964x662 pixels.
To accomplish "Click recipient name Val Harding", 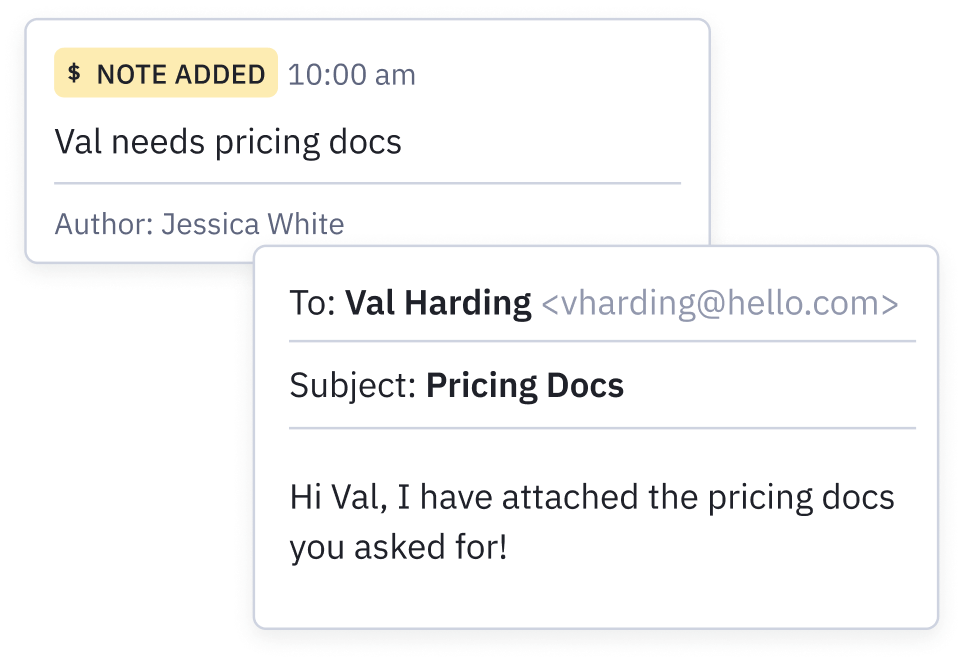I will (438, 303).
